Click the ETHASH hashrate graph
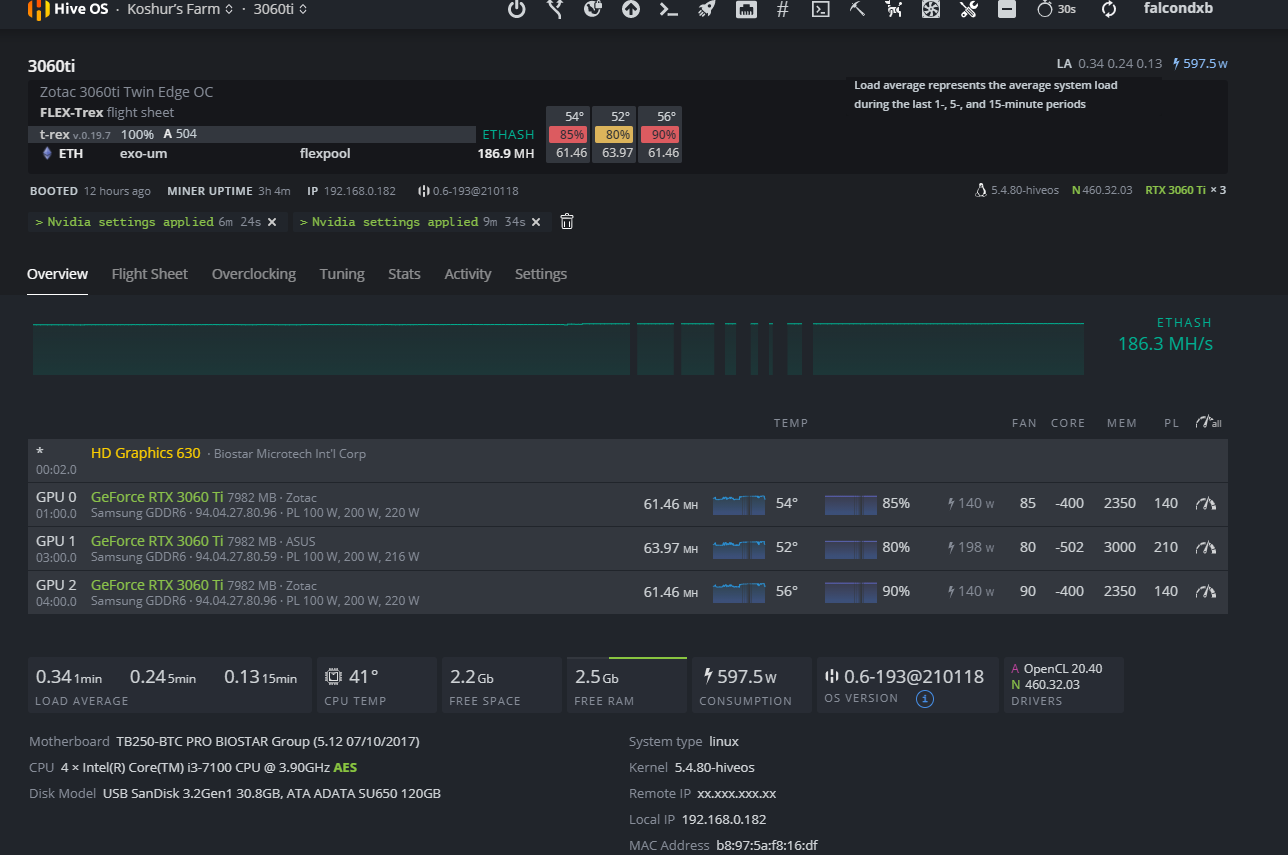The height and width of the screenshot is (855, 1288). tap(558, 349)
